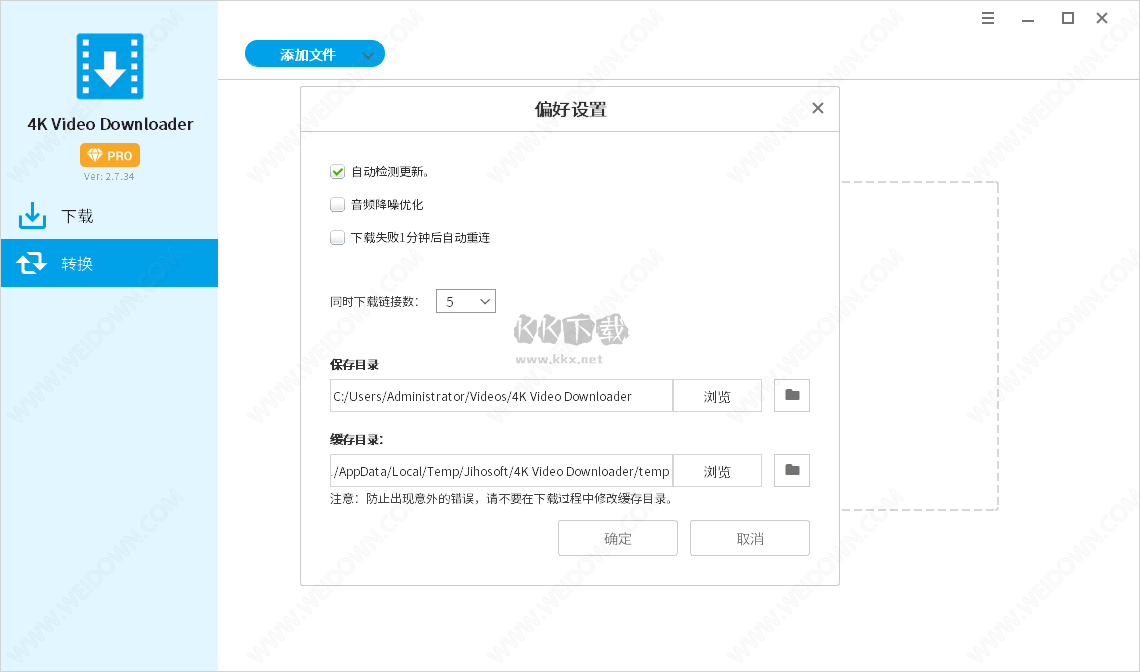The image size is (1140, 672).
Task: Open the hamburger menu at top right
Action: (988, 18)
